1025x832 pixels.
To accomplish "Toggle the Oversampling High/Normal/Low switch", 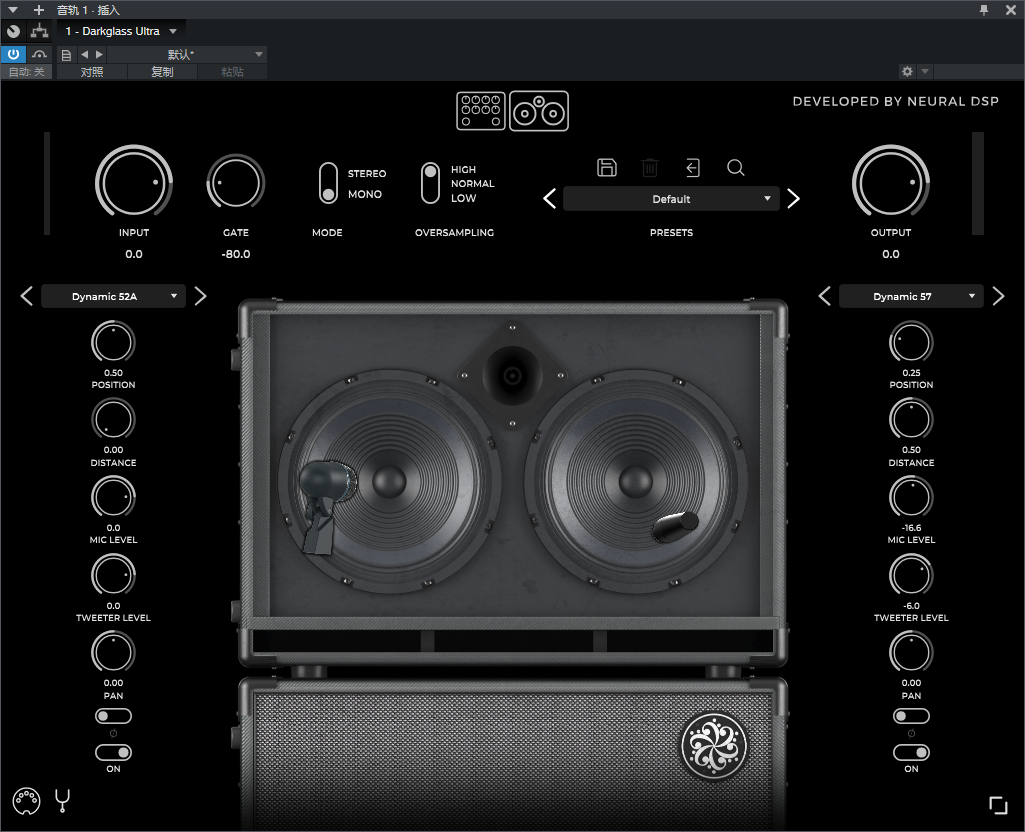I will coord(430,183).
